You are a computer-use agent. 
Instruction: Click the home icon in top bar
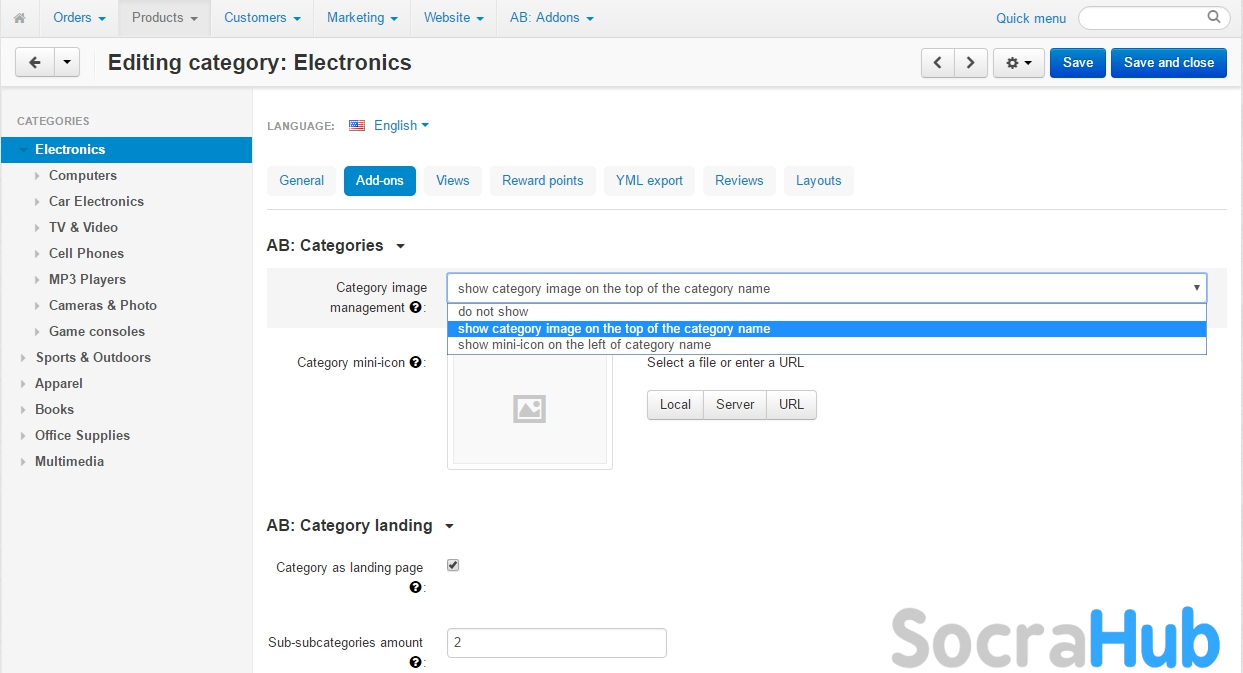[19, 18]
